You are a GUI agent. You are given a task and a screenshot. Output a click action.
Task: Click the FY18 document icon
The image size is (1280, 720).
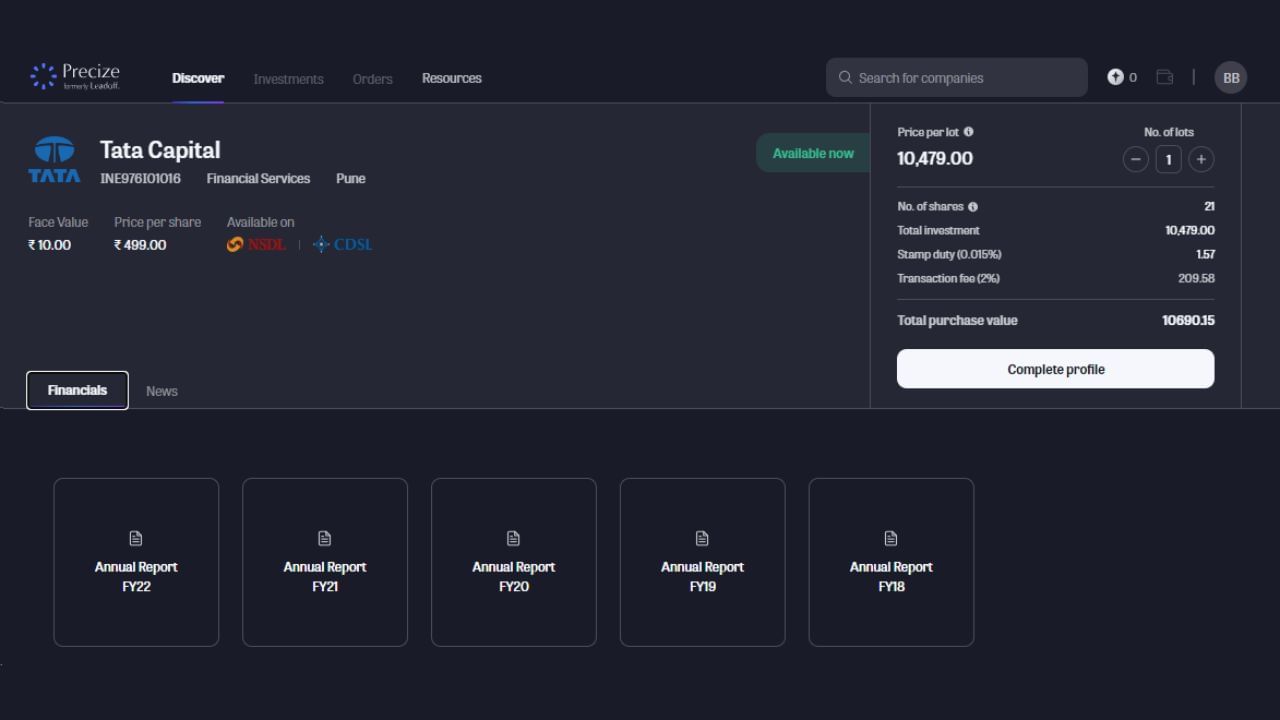click(x=891, y=538)
